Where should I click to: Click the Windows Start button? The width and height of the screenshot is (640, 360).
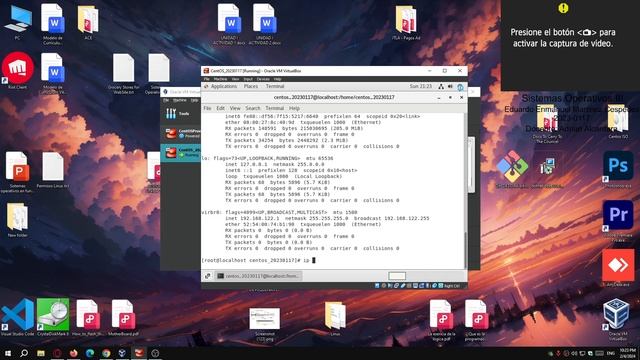[x=7, y=353]
